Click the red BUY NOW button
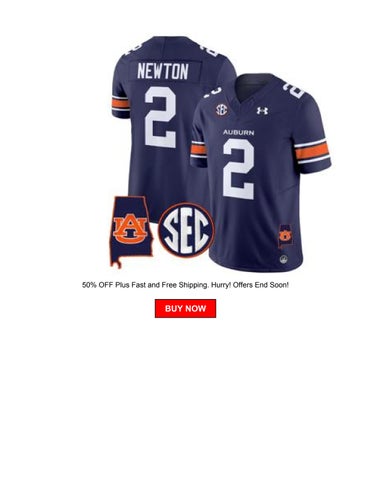This screenshot has width=371, height=480. point(185,308)
